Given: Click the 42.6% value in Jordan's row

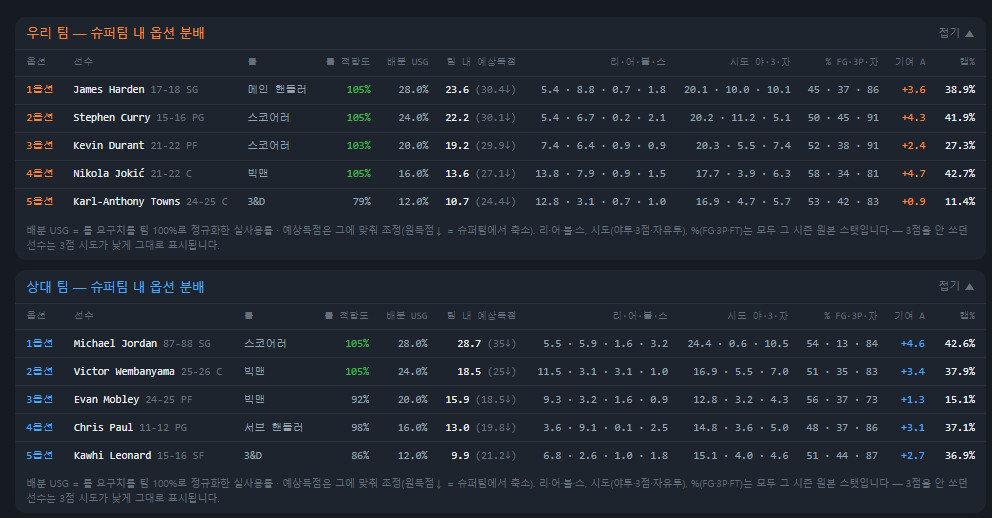Looking at the screenshot, I should pyautogui.click(x=960, y=343).
